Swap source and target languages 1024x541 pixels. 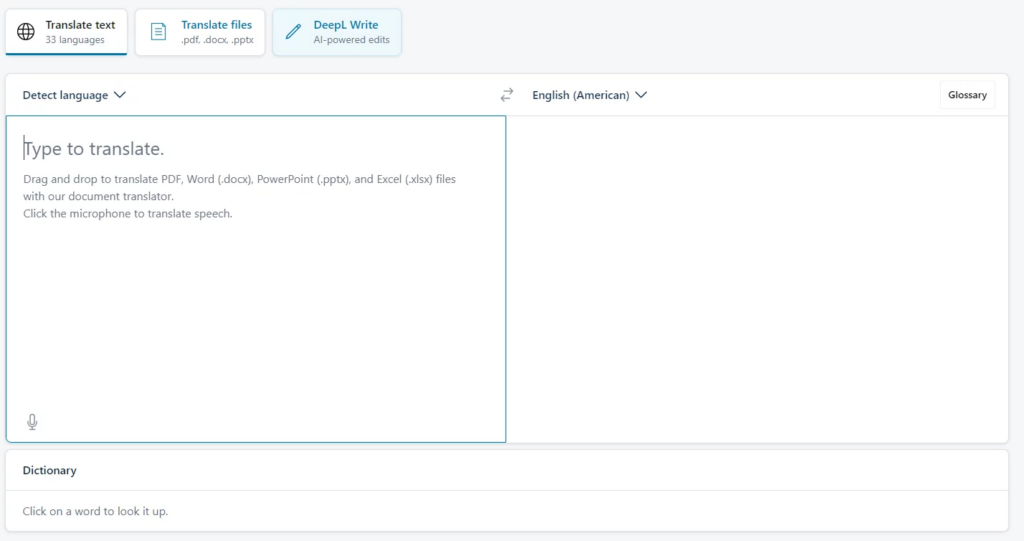[x=507, y=95]
